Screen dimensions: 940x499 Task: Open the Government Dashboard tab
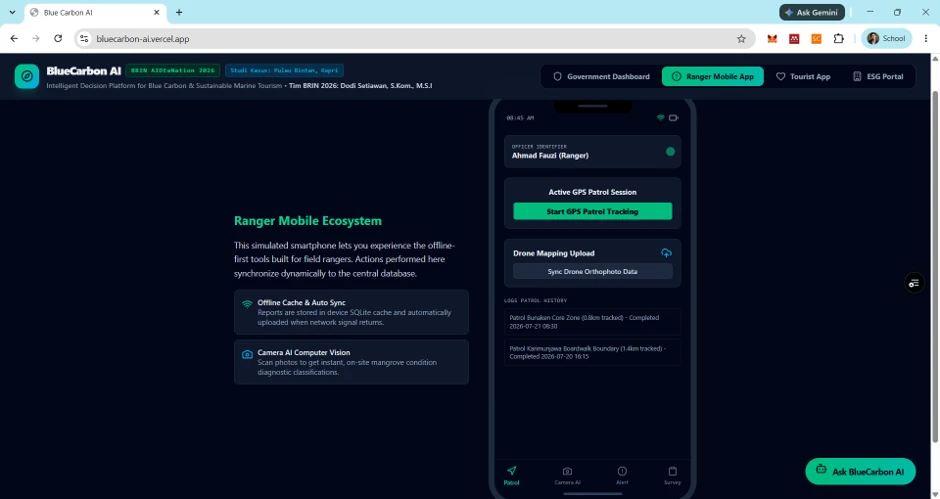(601, 76)
